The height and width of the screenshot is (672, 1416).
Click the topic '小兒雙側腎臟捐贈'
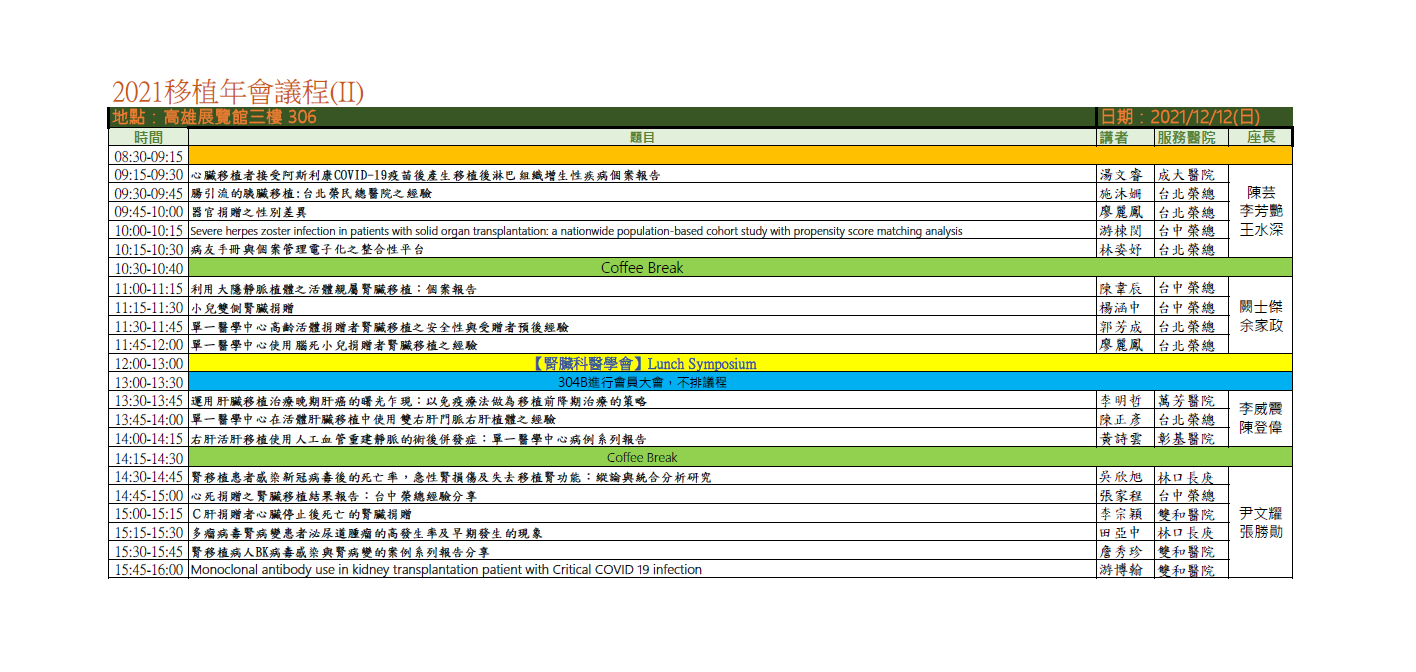pyautogui.click(x=243, y=308)
